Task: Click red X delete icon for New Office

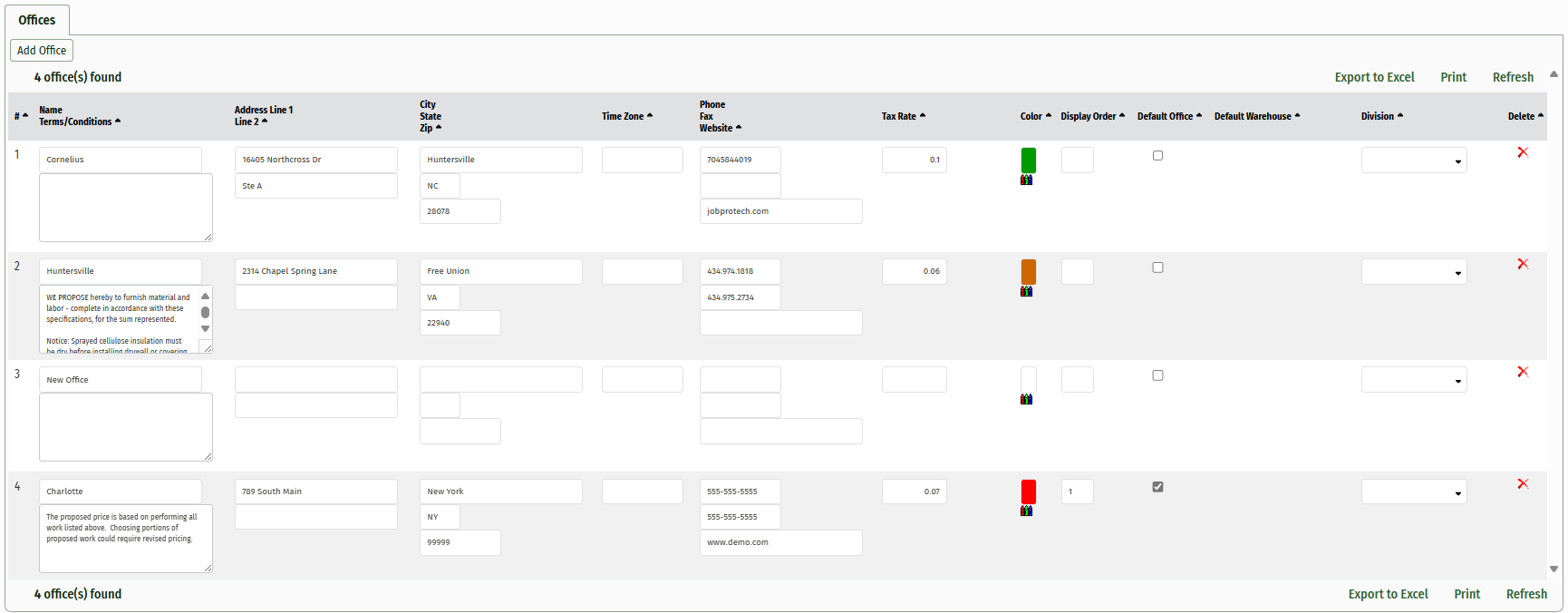Action: (1523, 372)
